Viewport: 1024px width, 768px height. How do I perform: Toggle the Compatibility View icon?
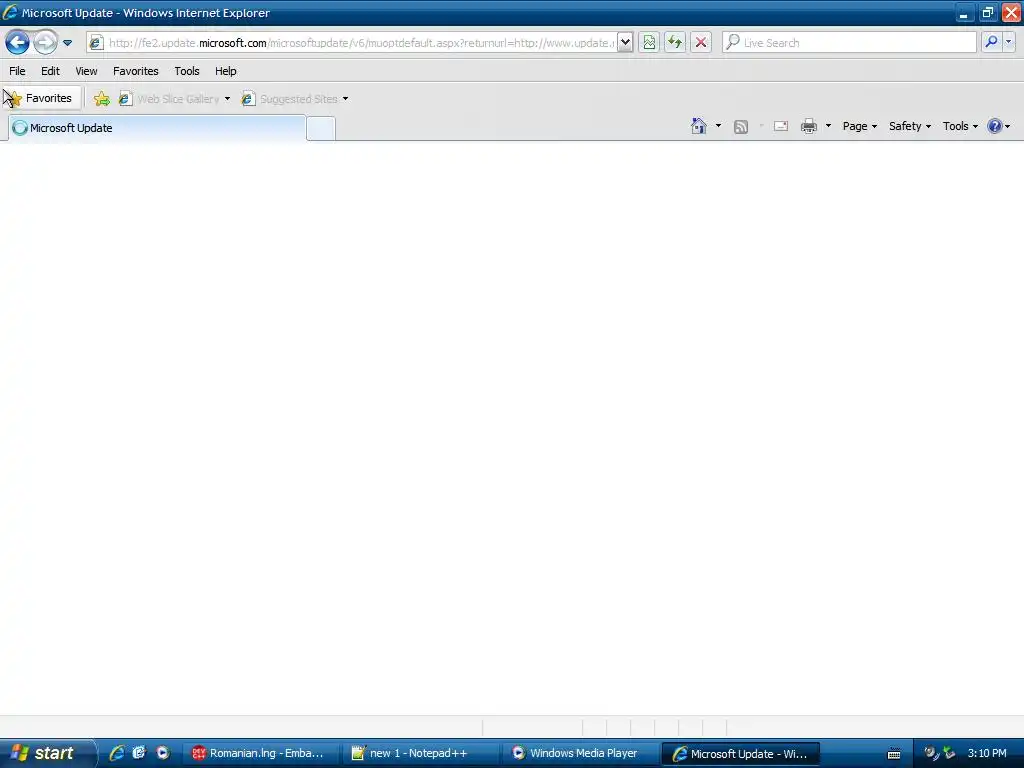click(x=649, y=43)
